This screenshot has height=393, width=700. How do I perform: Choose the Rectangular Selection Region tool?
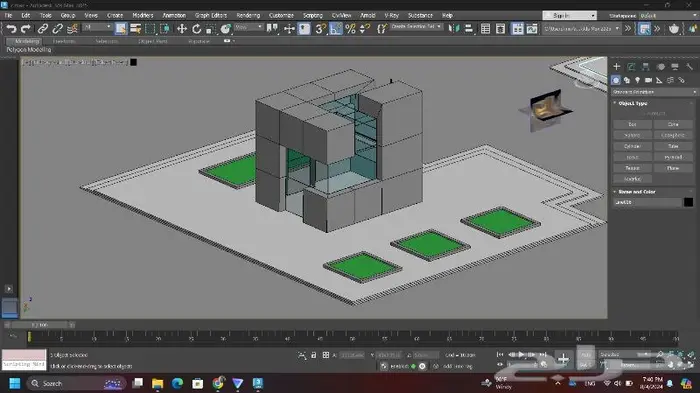click(150, 29)
